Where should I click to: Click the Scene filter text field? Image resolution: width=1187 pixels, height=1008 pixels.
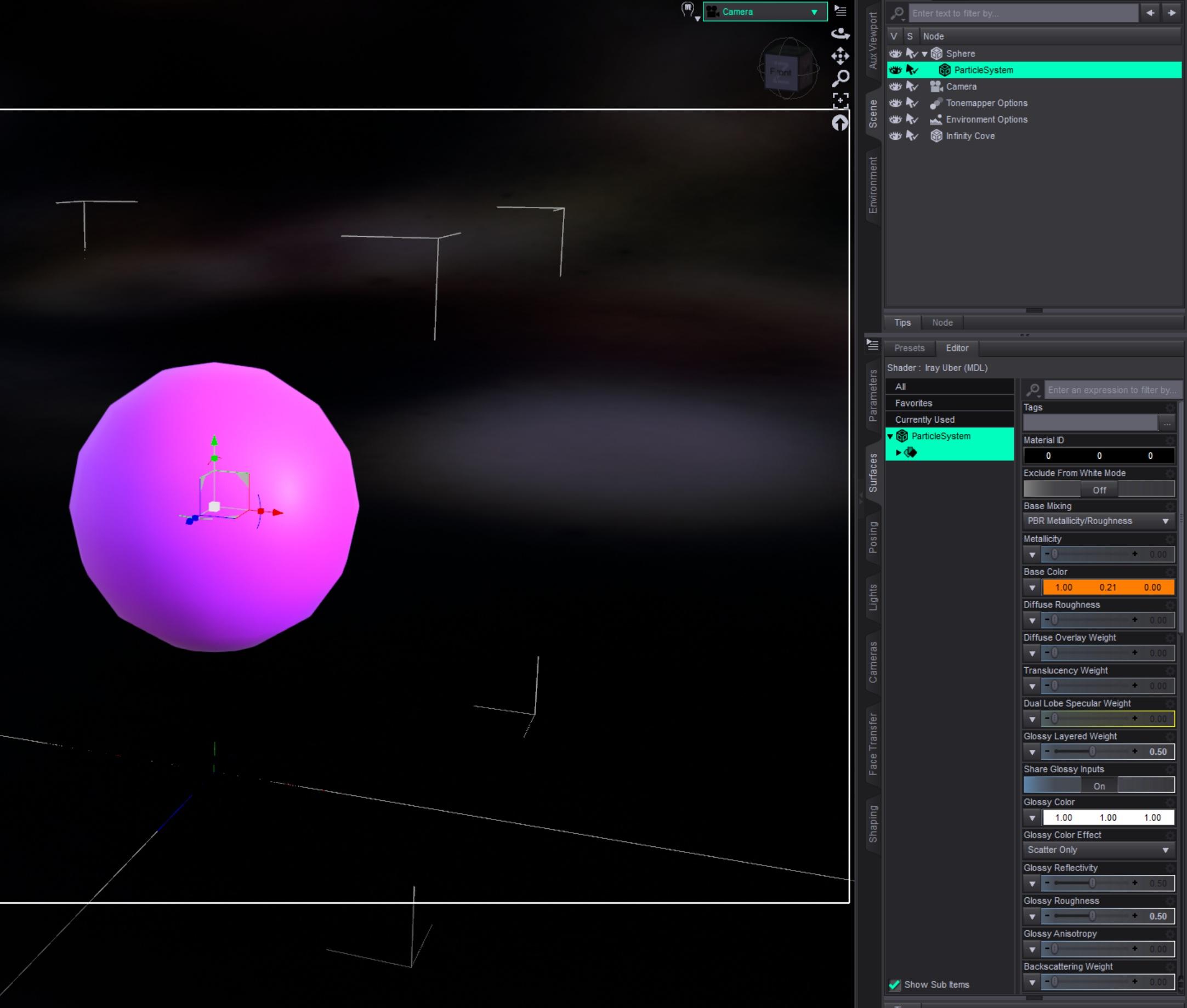click(x=1022, y=13)
